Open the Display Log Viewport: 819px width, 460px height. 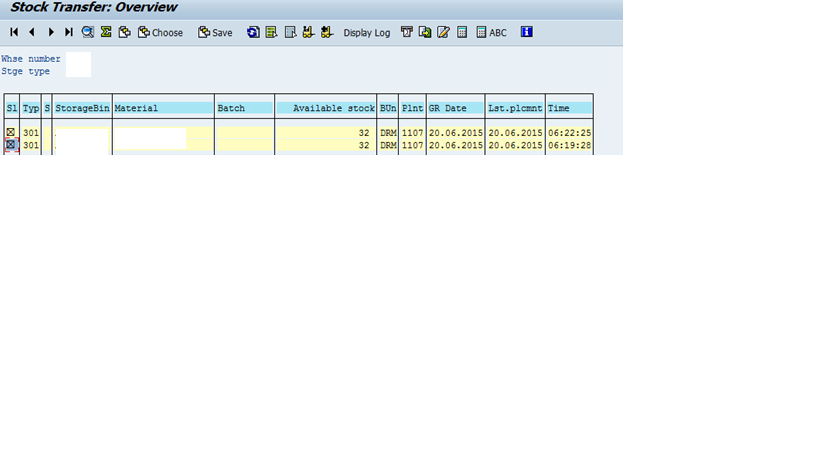pyautogui.click(x=366, y=33)
